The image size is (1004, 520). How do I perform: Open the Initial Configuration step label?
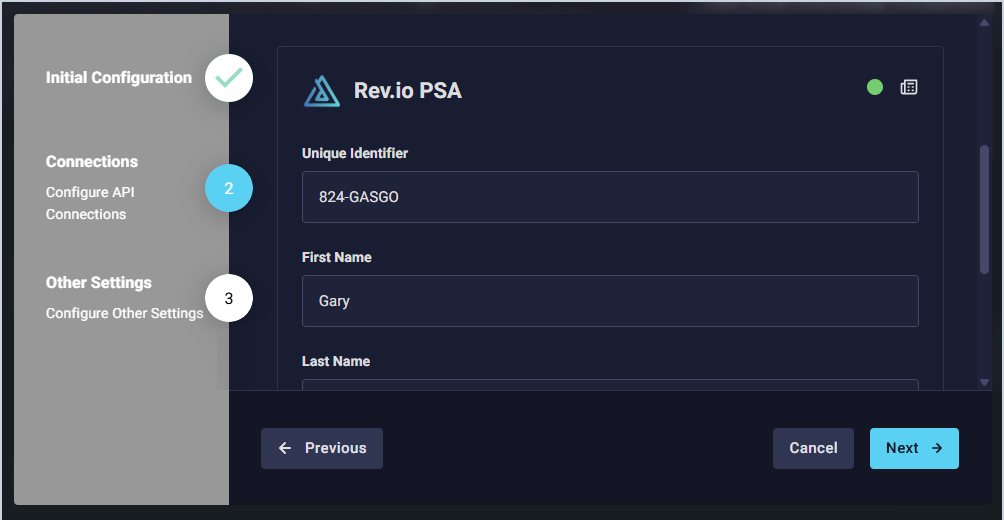(118, 77)
